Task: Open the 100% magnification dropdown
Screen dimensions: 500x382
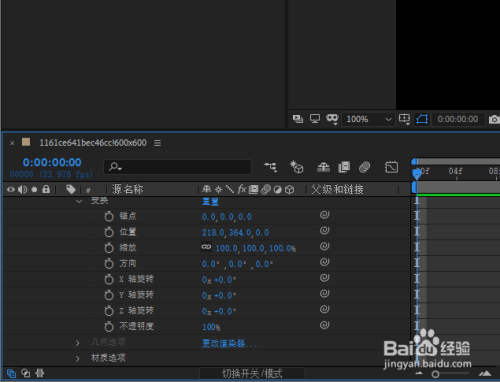Action: click(x=369, y=119)
